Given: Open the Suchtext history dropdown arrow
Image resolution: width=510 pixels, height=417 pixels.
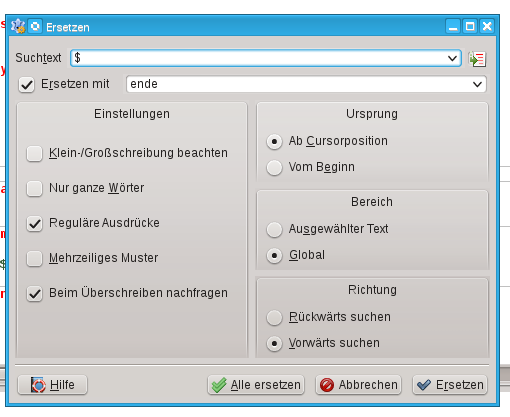Looking at the screenshot, I should coord(452,58).
